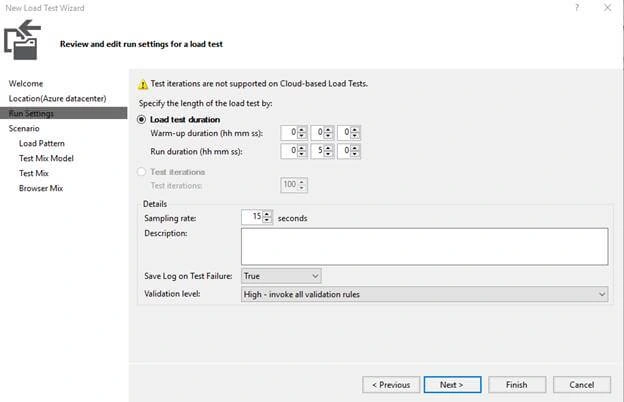Increase sampling rate with up arrow
Screen dimensions: 624x402
click(267, 215)
